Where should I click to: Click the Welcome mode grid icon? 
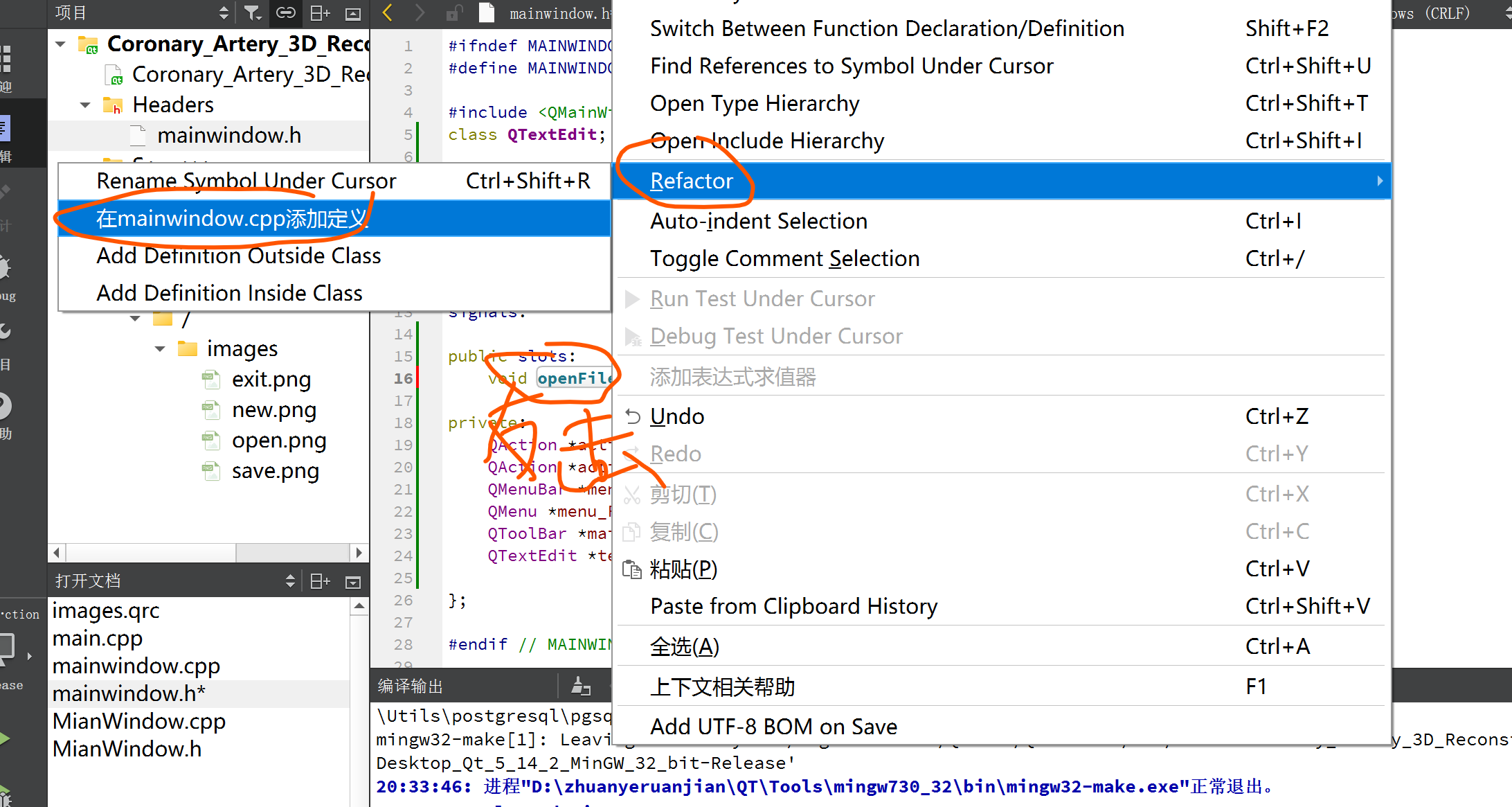coord(6,59)
